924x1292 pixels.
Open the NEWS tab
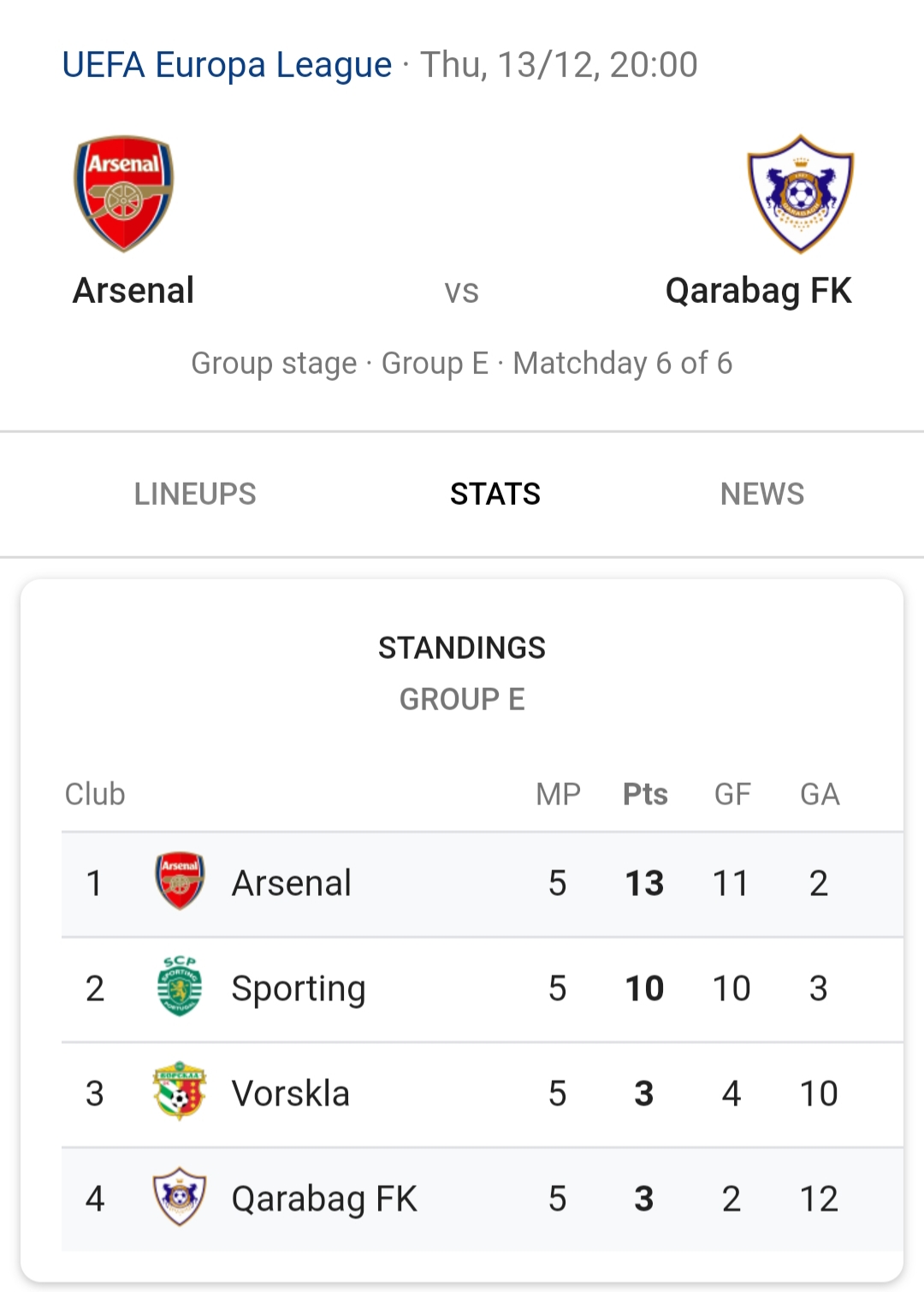tap(762, 494)
